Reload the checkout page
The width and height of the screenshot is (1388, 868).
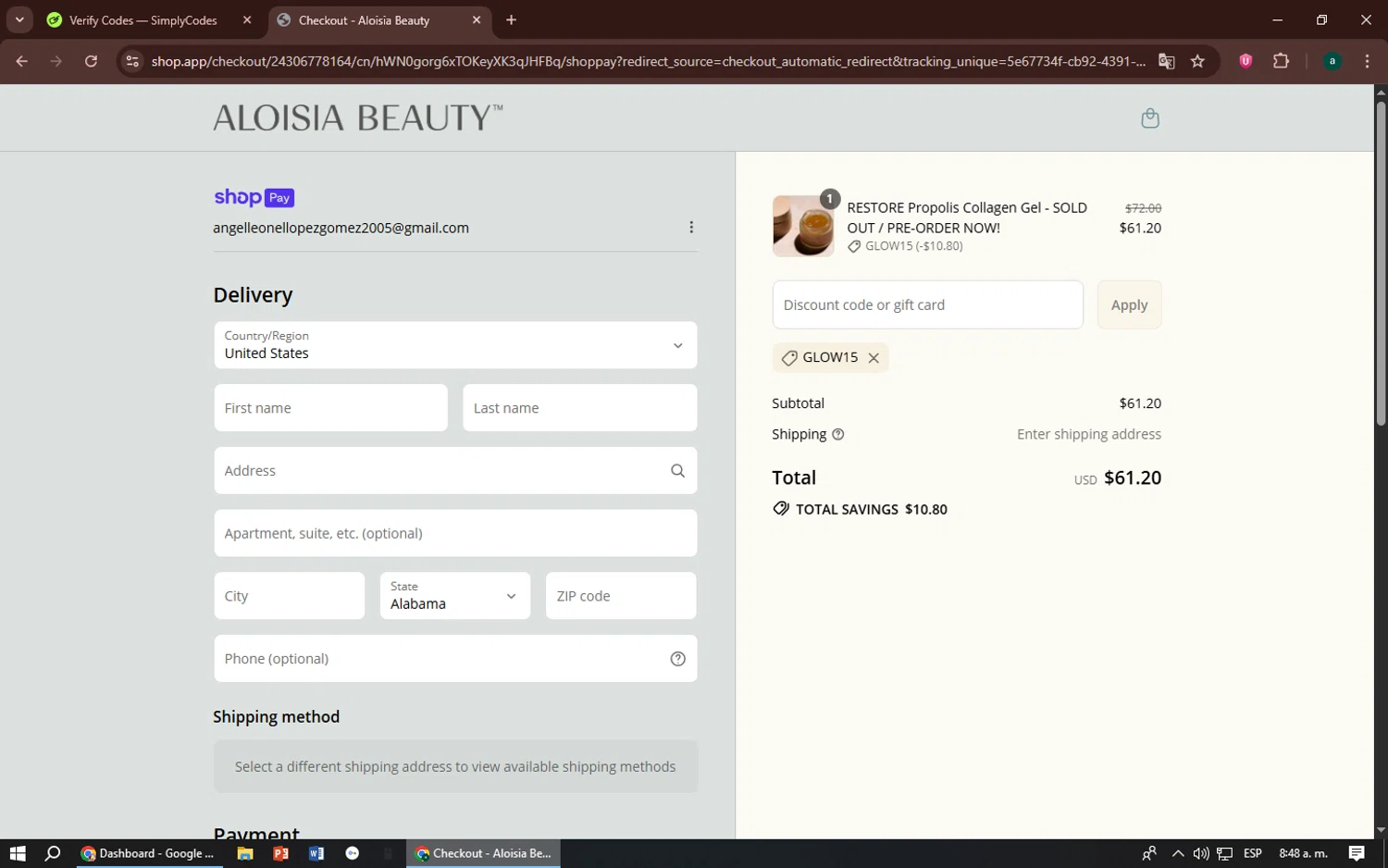click(91, 61)
